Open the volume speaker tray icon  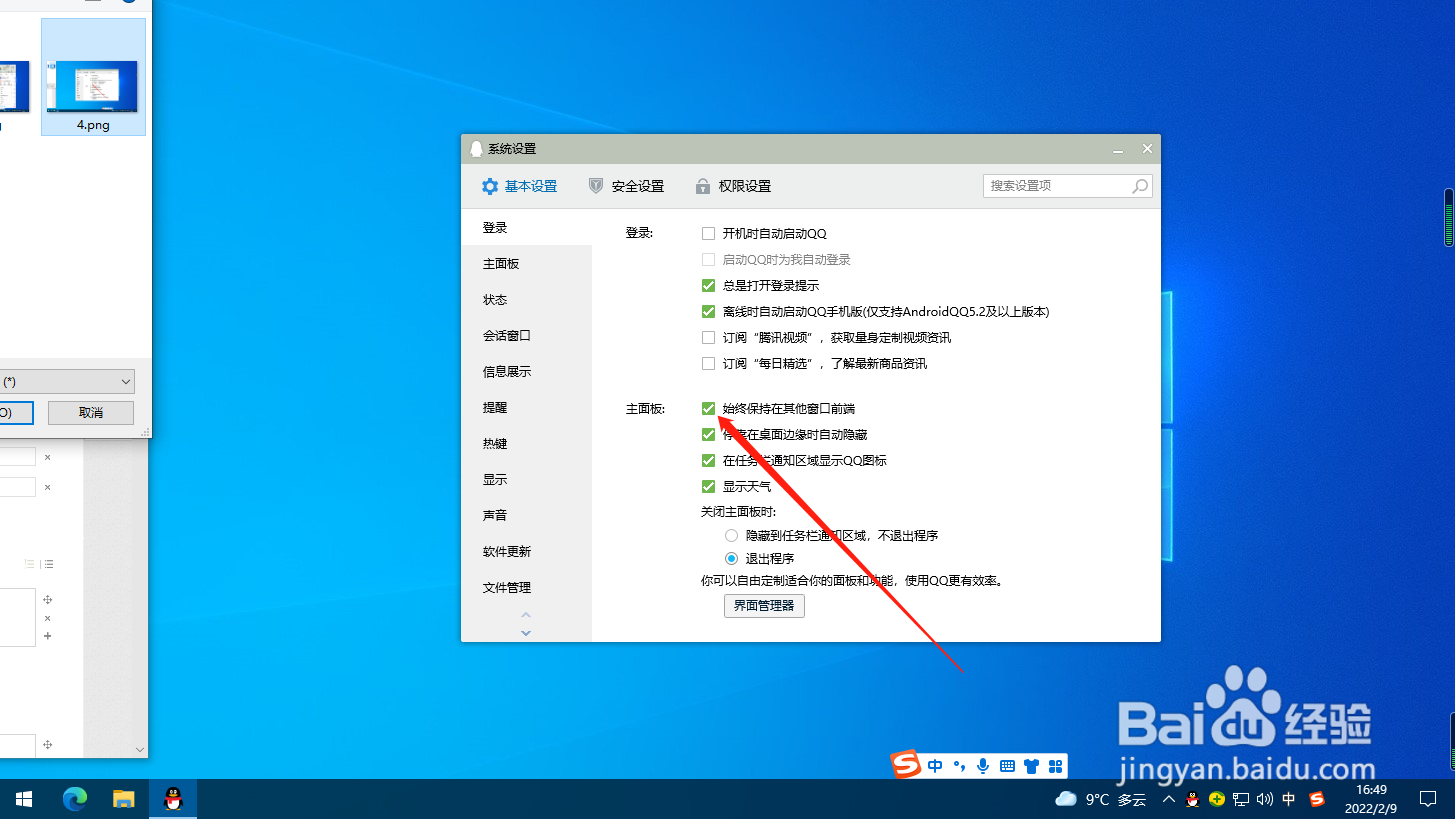point(1265,799)
